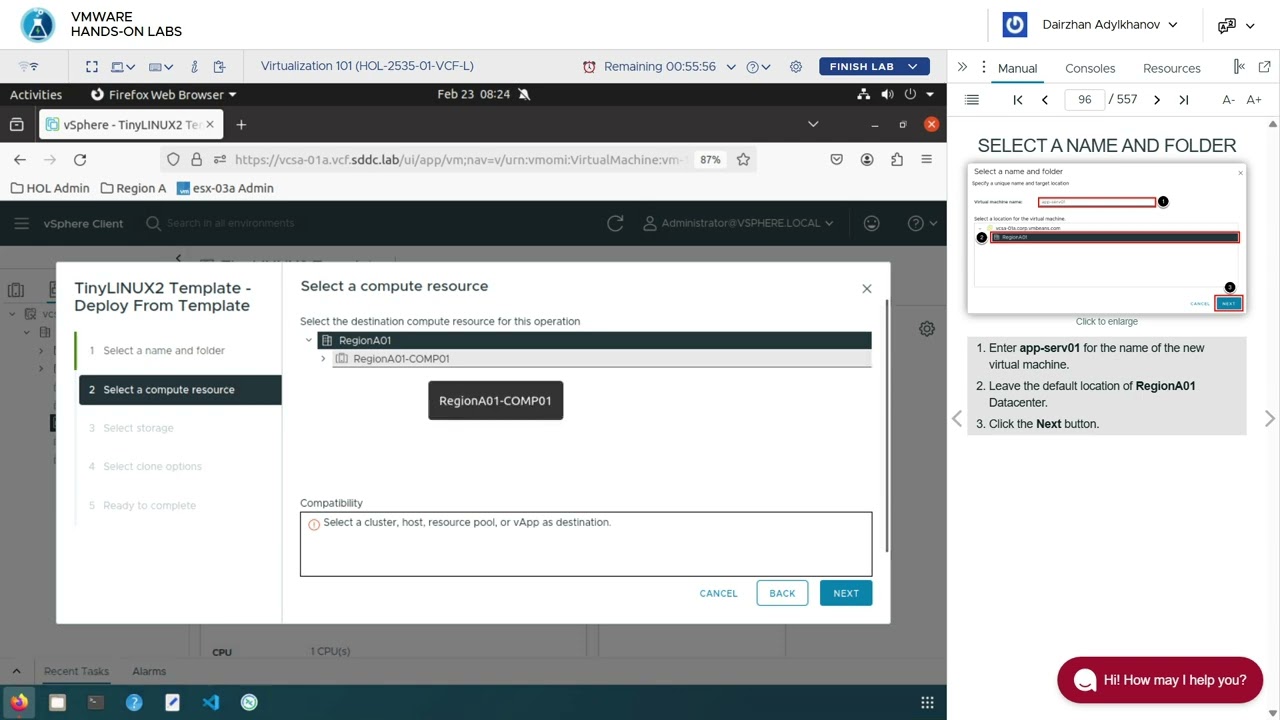Open the 'Hi! How may I help you?' chat
The width and height of the screenshot is (1280, 720).
point(1160,680)
